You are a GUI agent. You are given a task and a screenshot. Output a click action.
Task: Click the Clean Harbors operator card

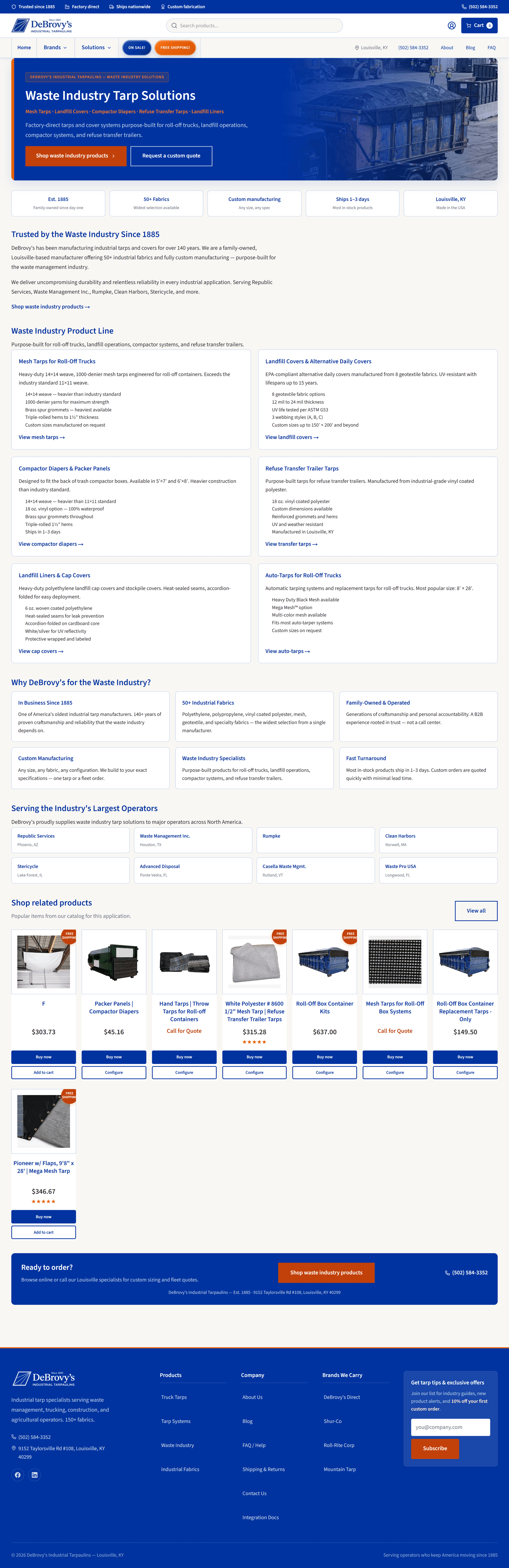coord(438,840)
